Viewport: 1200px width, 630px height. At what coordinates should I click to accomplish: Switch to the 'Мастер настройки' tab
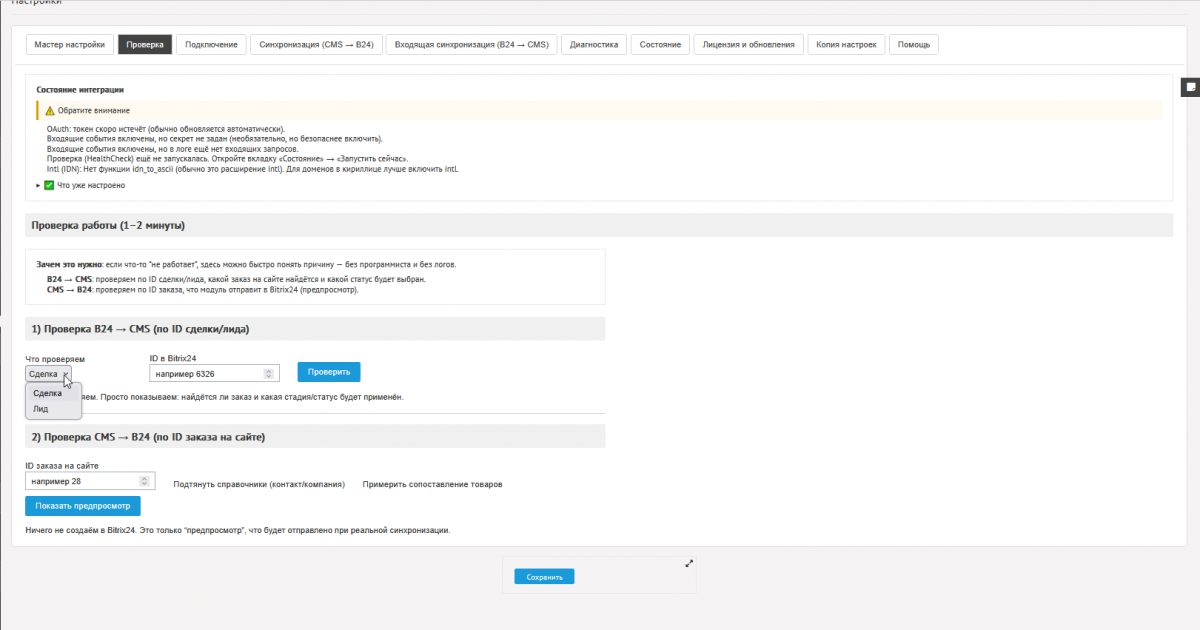click(x=69, y=45)
